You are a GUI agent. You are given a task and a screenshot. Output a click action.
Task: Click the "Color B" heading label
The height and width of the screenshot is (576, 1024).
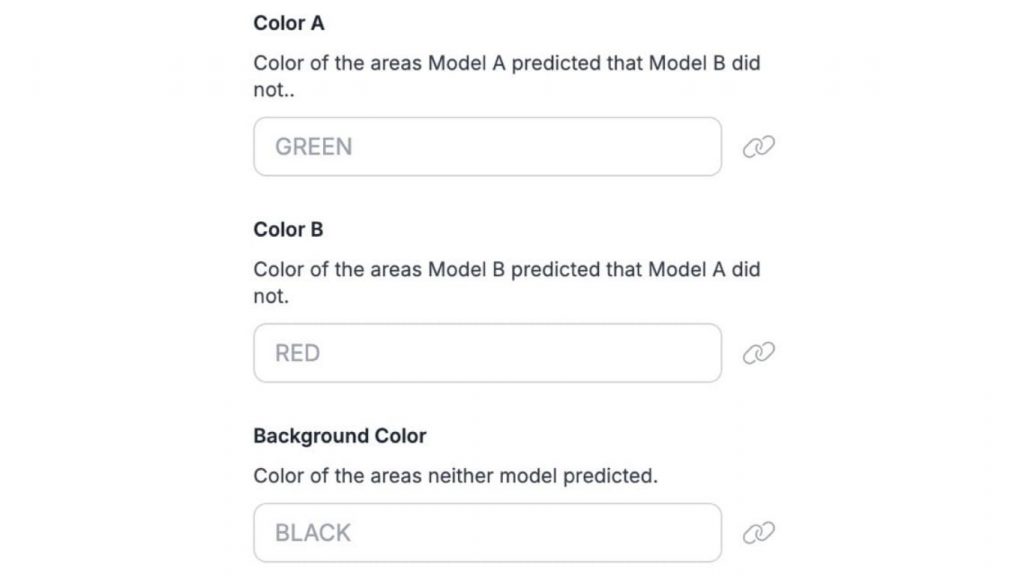(288, 229)
